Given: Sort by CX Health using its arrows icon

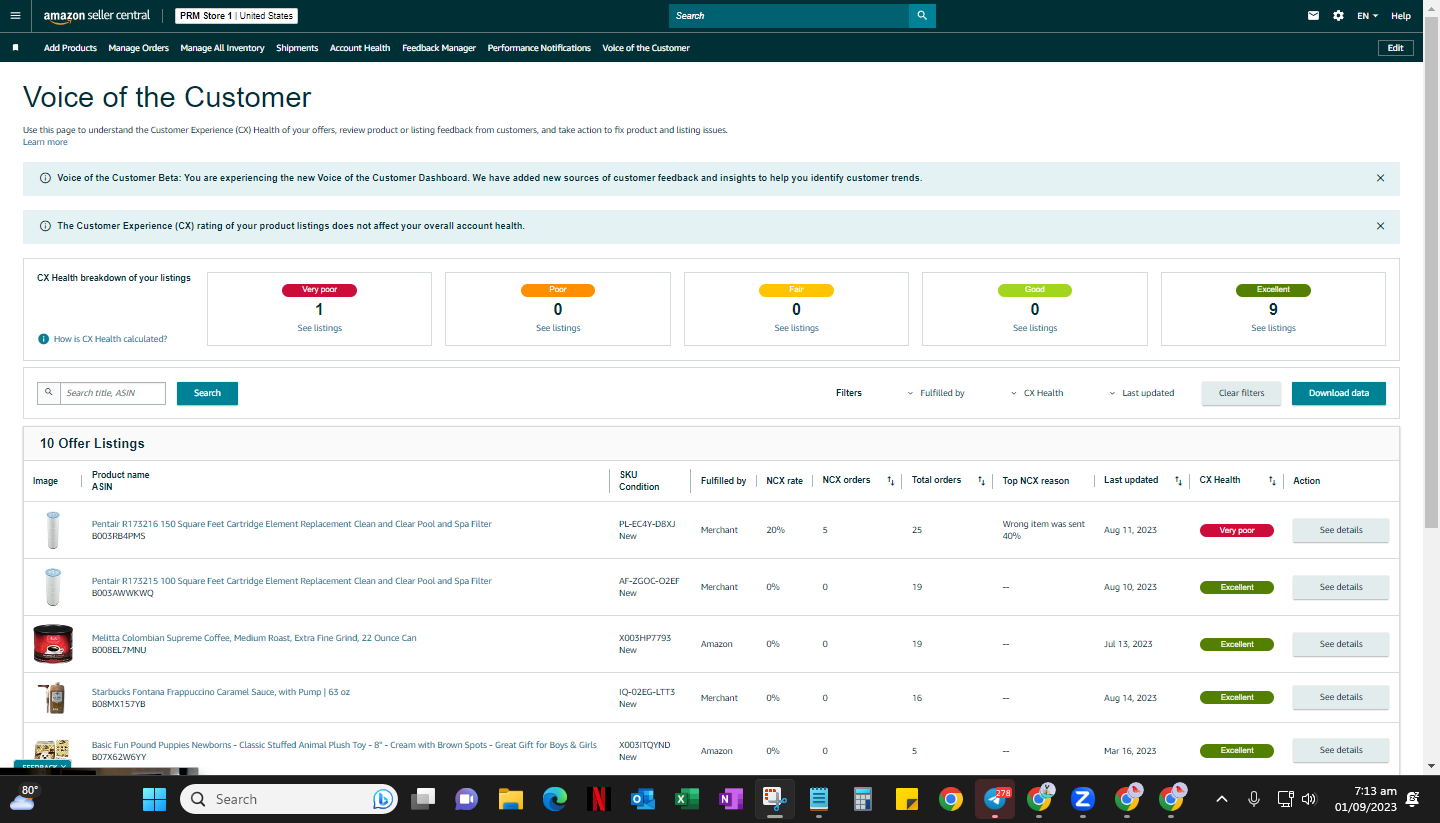Looking at the screenshot, I should (1272, 481).
